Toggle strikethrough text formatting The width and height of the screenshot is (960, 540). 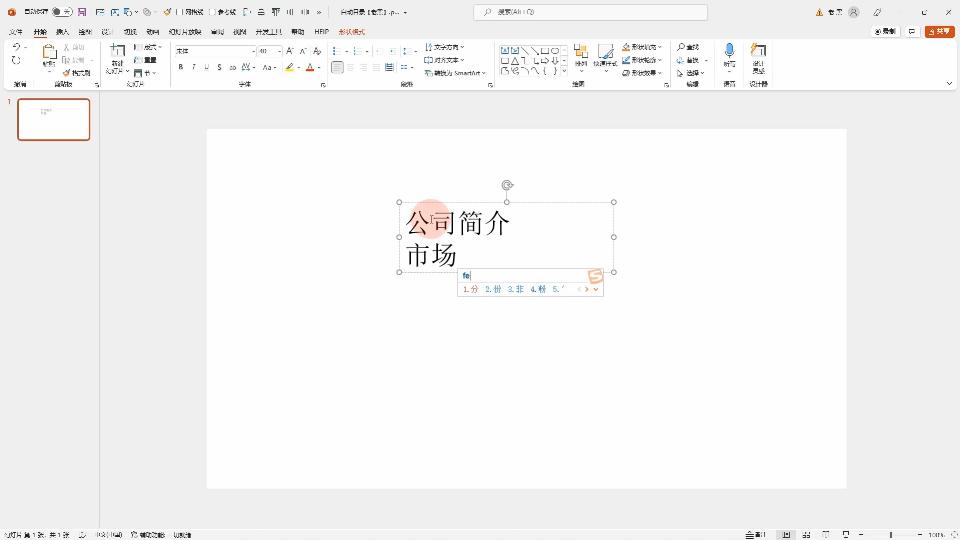pyautogui.click(x=220, y=68)
